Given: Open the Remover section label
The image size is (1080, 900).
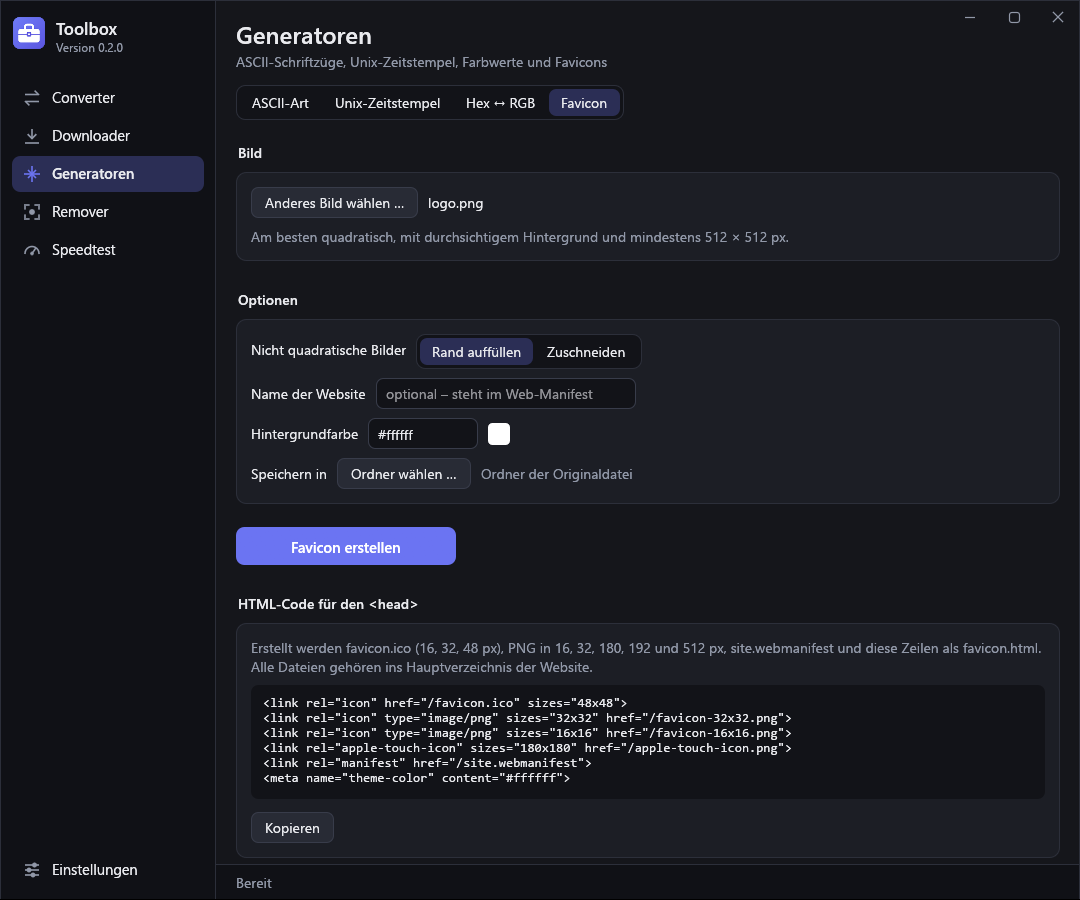Looking at the screenshot, I should pyautogui.click(x=80, y=212).
